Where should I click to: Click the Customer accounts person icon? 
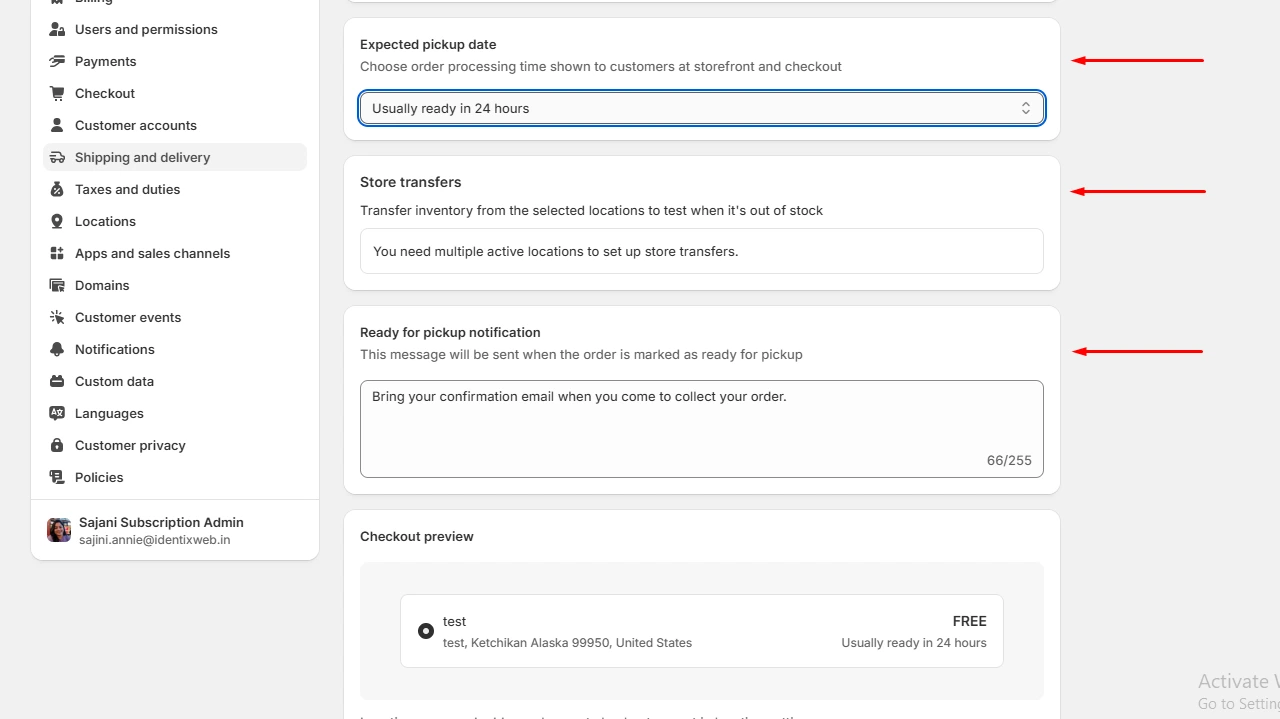(57, 125)
